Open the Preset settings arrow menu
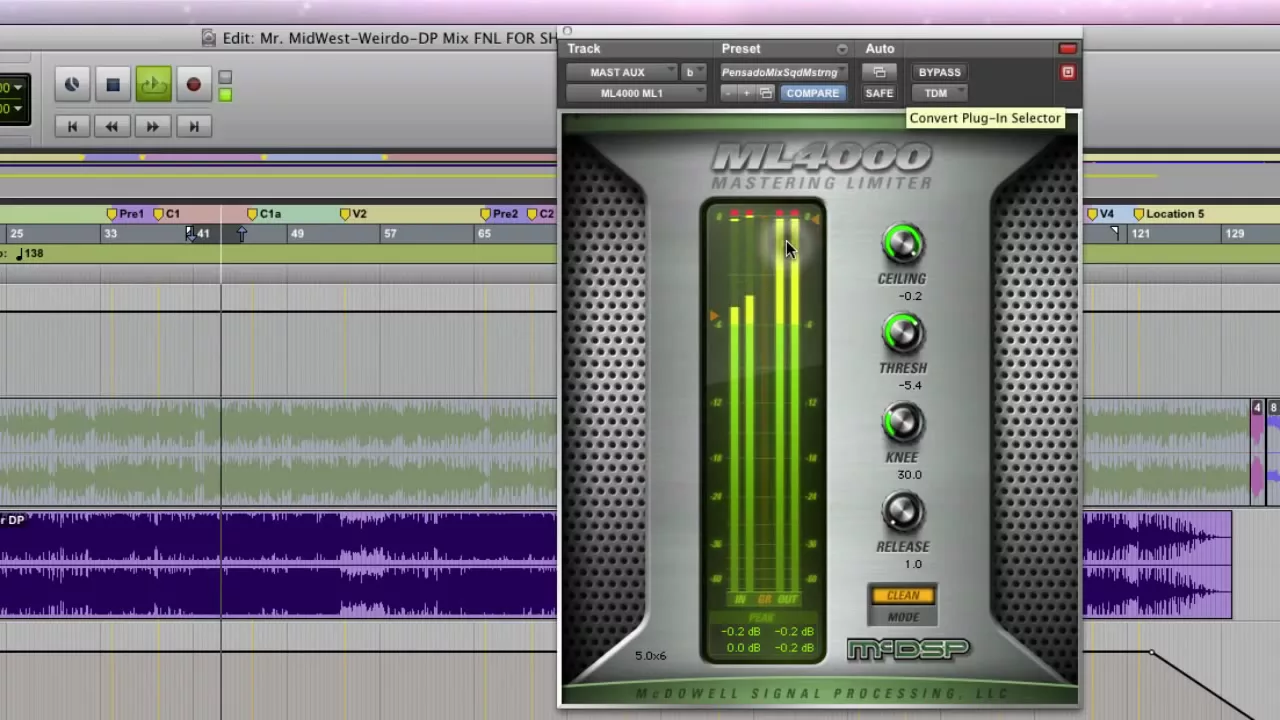The height and width of the screenshot is (720, 1280). pyautogui.click(x=842, y=49)
